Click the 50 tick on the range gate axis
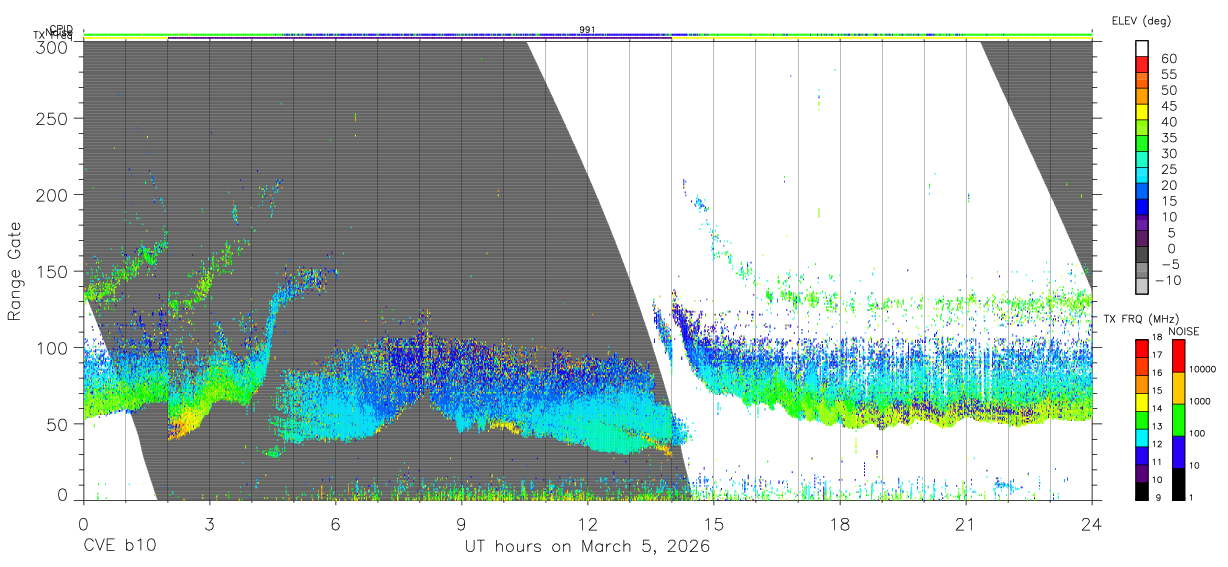 click(58, 423)
